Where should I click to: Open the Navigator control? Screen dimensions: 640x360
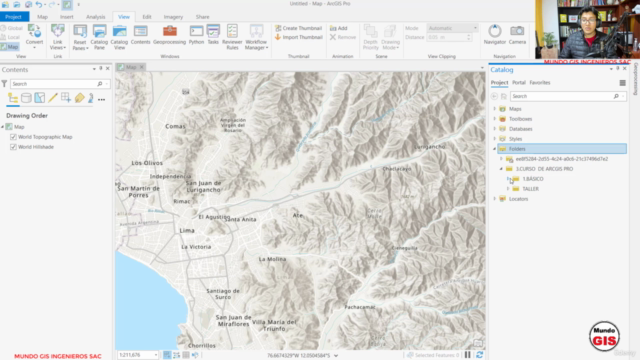[x=495, y=35]
